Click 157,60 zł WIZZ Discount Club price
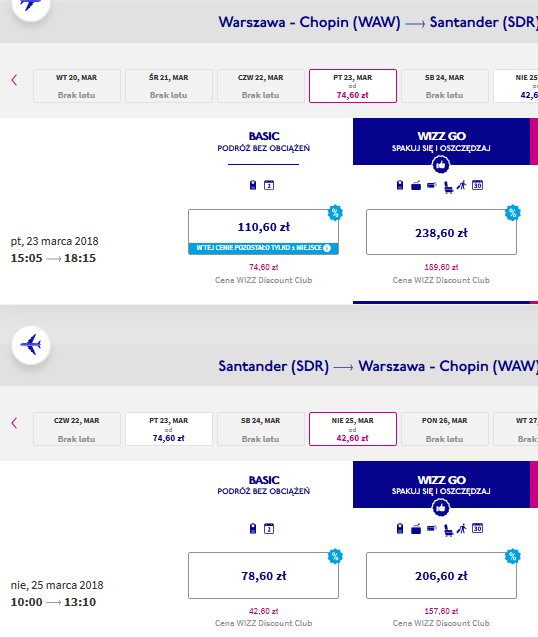This screenshot has width=538, height=637. tap(441, 611)
